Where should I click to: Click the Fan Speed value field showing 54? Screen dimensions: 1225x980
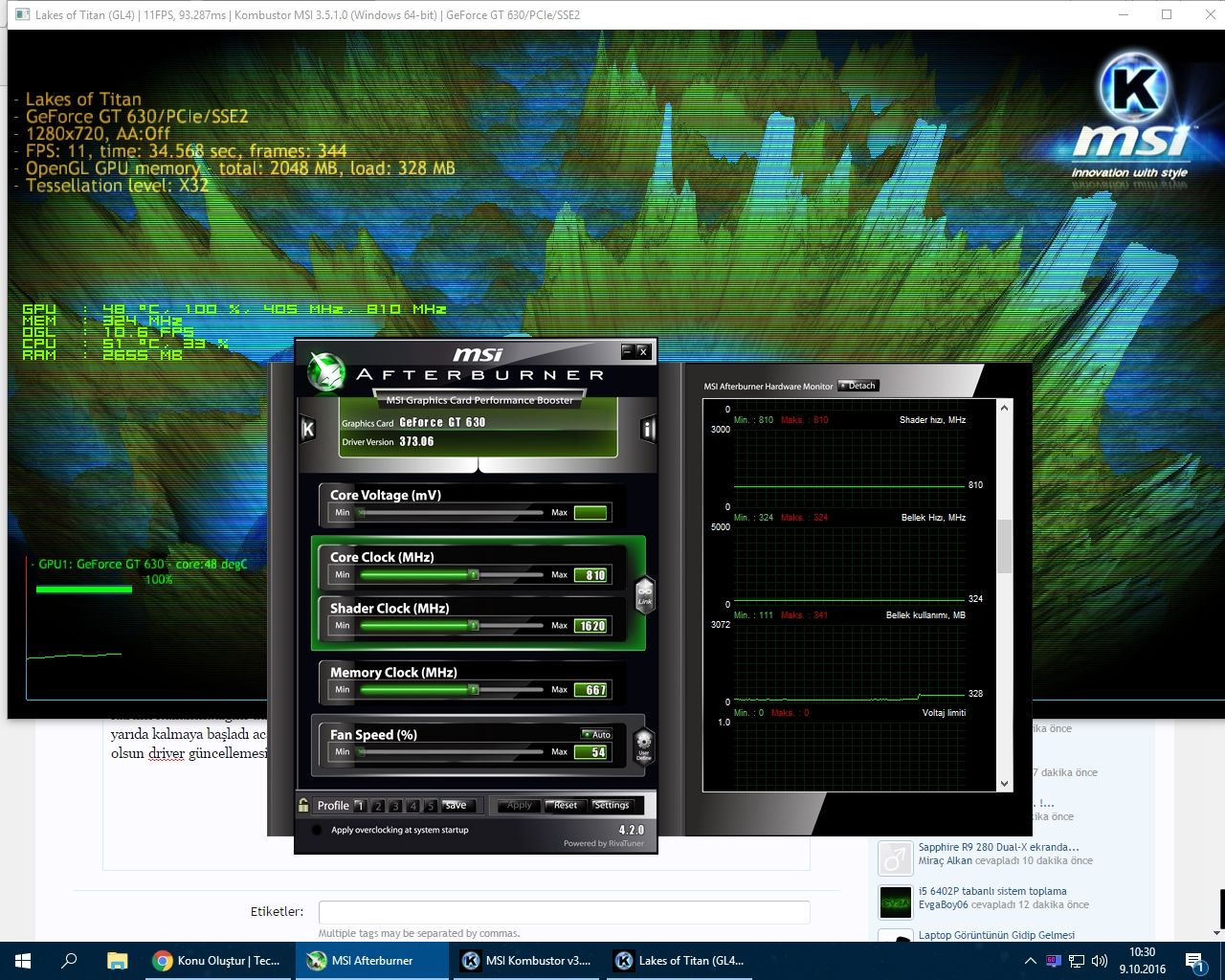pyautogui.click(x=590, y=752)
